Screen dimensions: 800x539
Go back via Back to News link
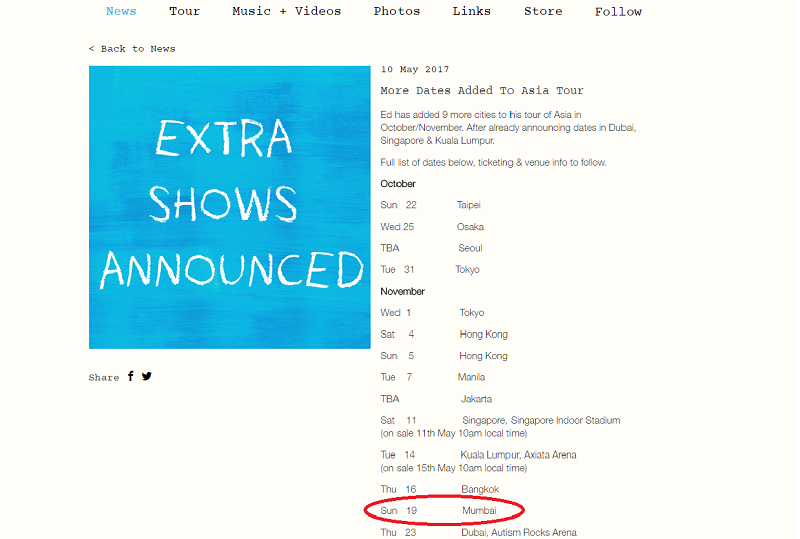click(132, 49)
